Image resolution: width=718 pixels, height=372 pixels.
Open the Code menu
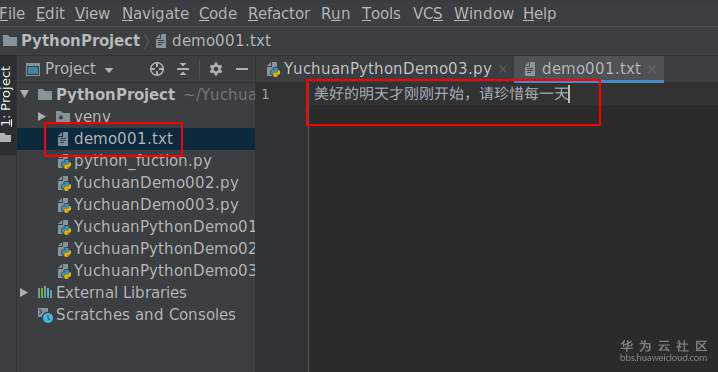tap(218, 14)
